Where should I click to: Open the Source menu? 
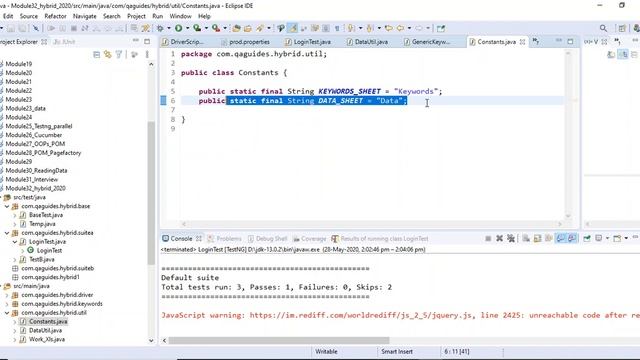click(x=29, y=16)
